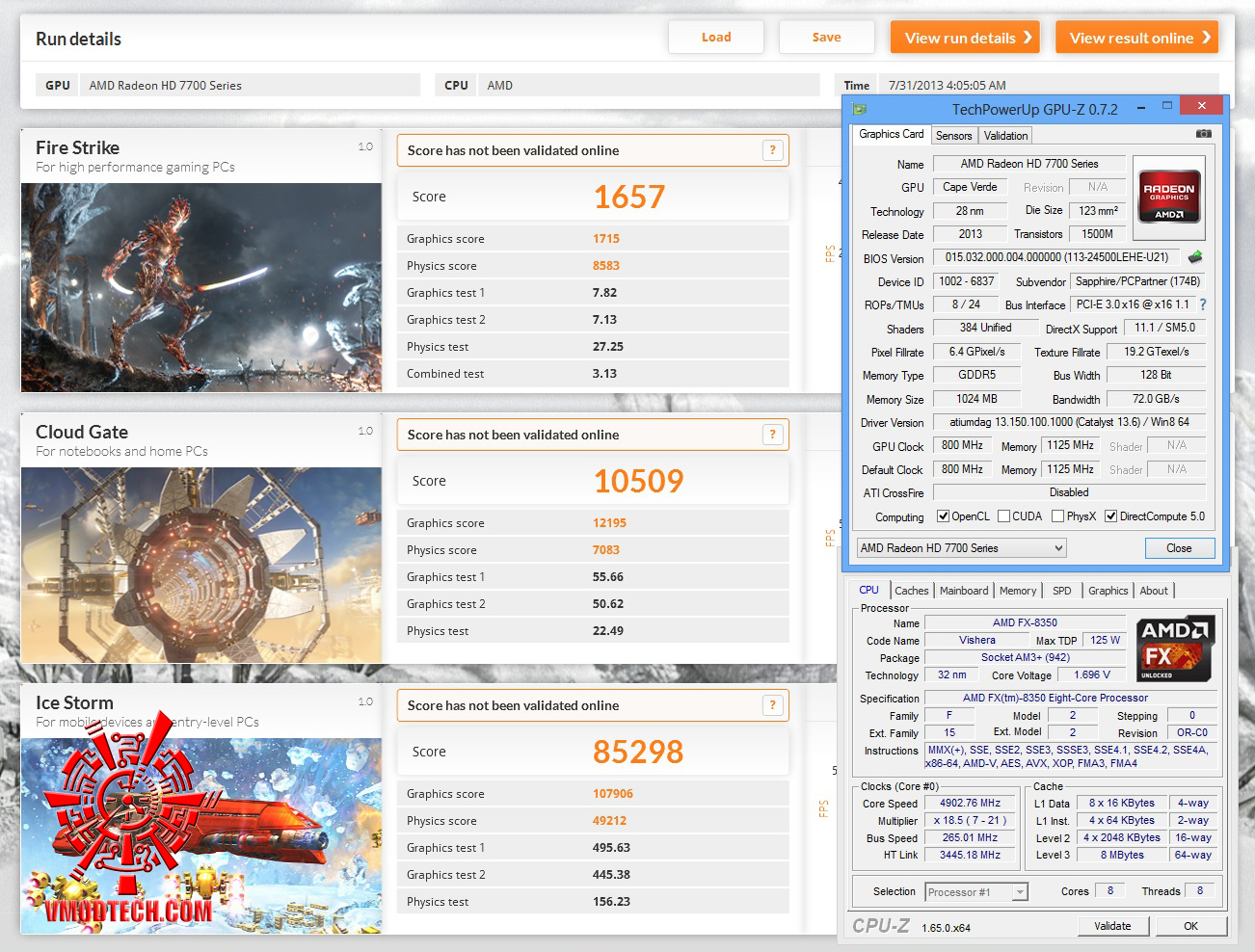Click the Multiplier value x 18.5
The width and height of the screenshot is (1255, 952).
[971, 820]
